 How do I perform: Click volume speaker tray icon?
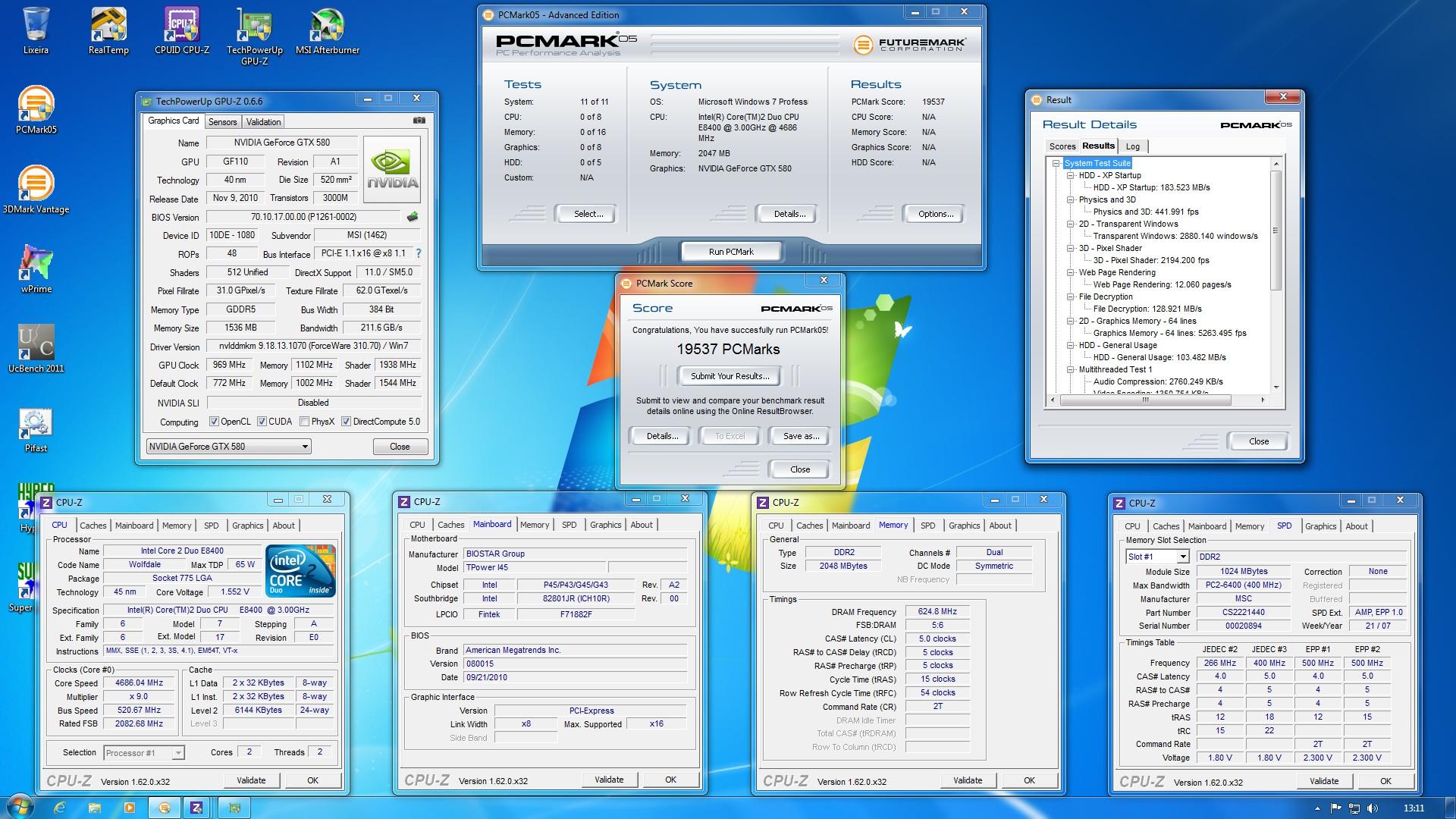click(x=1373, y=809)
